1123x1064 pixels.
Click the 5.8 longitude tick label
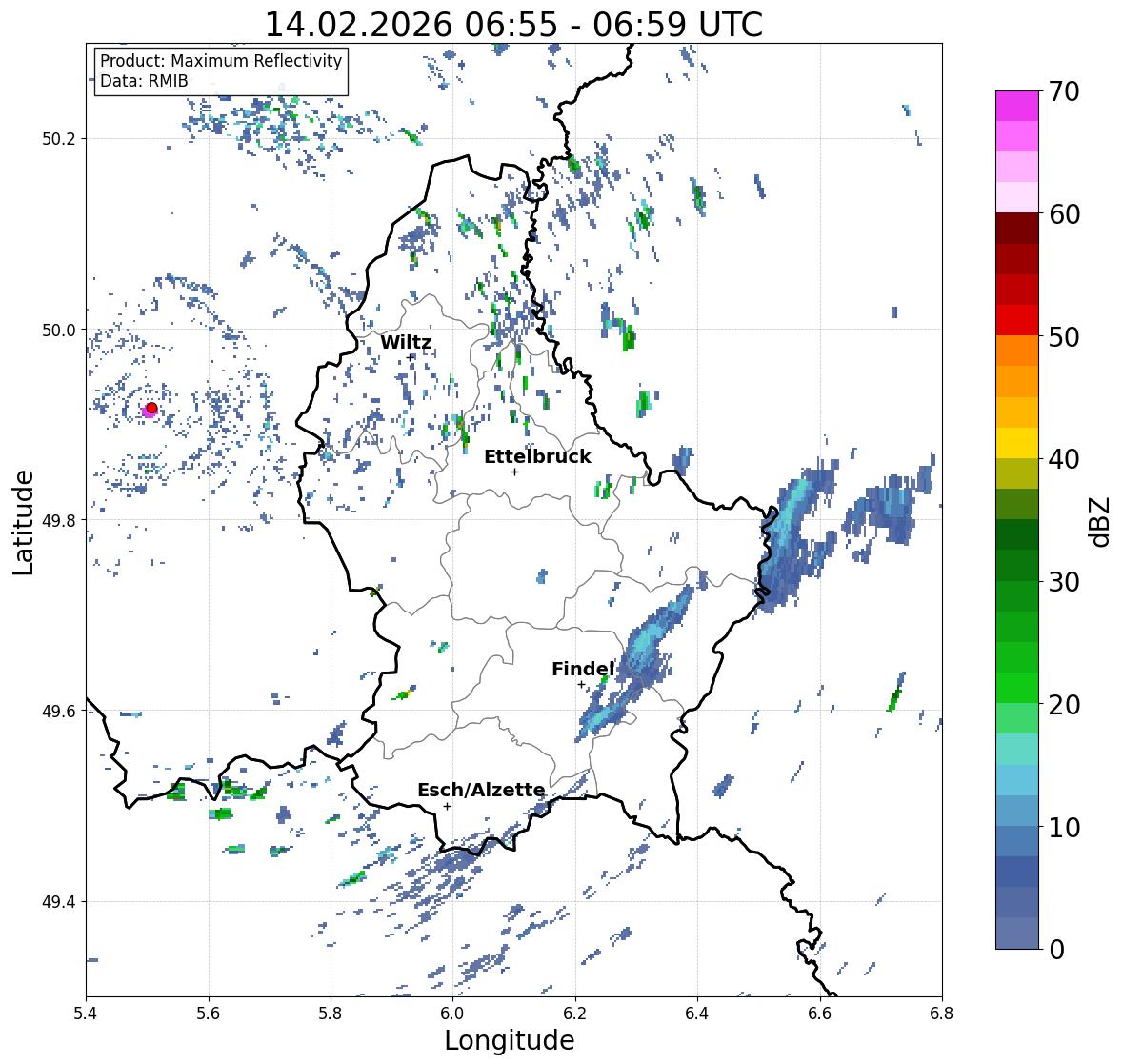click(x=331, y=1014)
